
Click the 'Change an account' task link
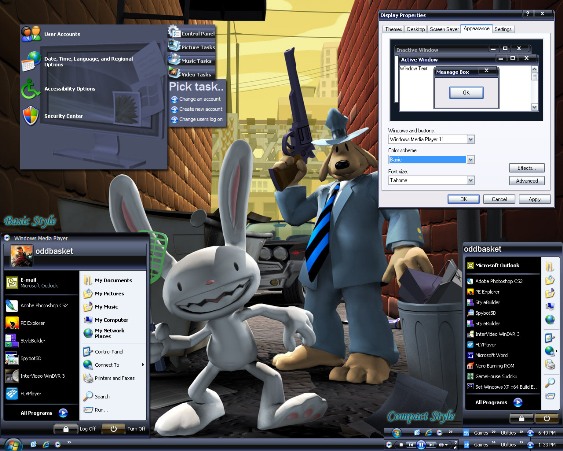pos(196,99)
